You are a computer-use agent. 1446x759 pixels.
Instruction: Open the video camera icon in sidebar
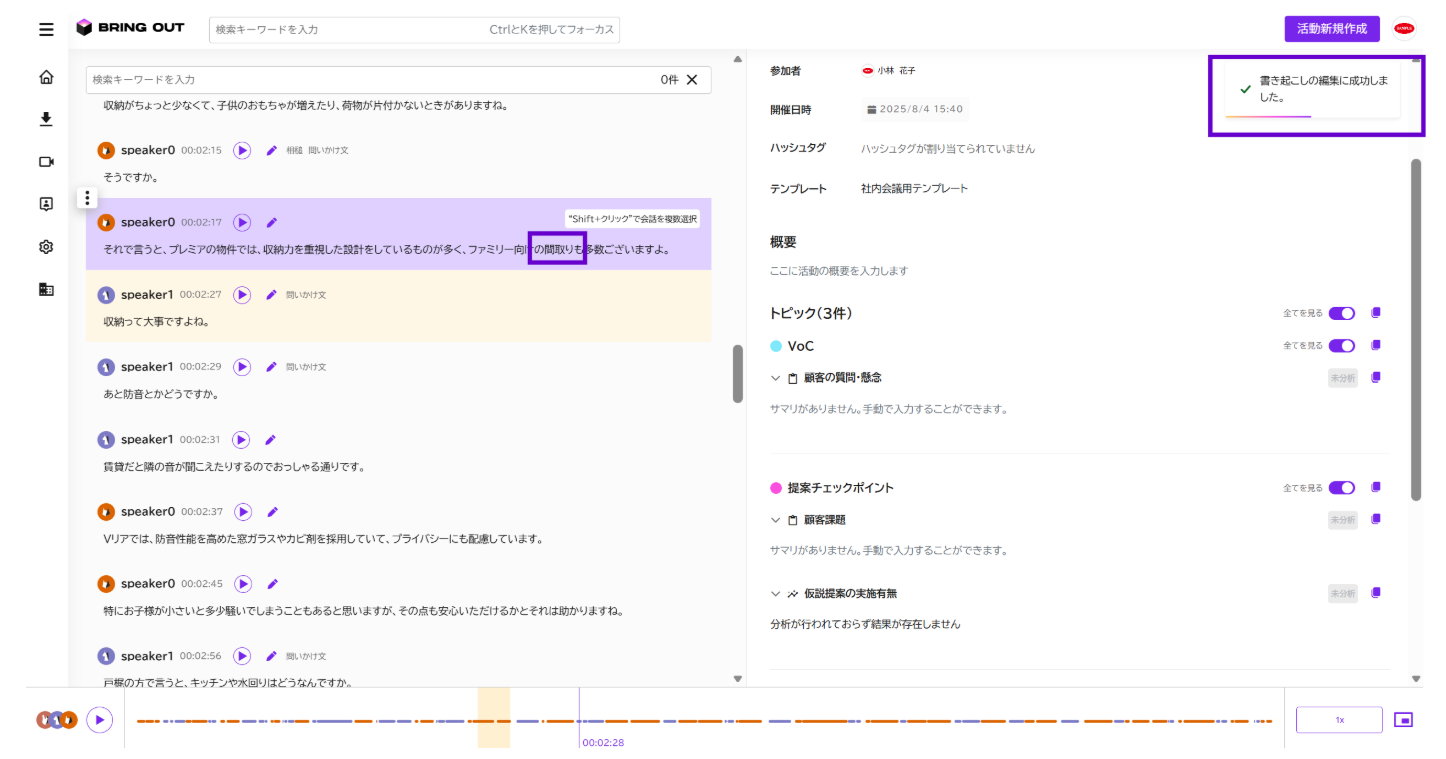[46, 162]
